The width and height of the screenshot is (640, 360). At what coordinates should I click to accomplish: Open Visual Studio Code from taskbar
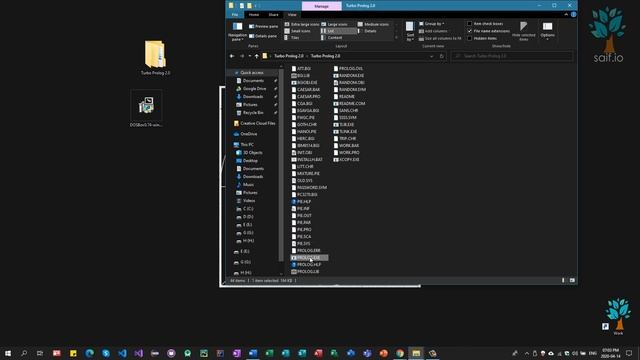(x=122, y=353)
